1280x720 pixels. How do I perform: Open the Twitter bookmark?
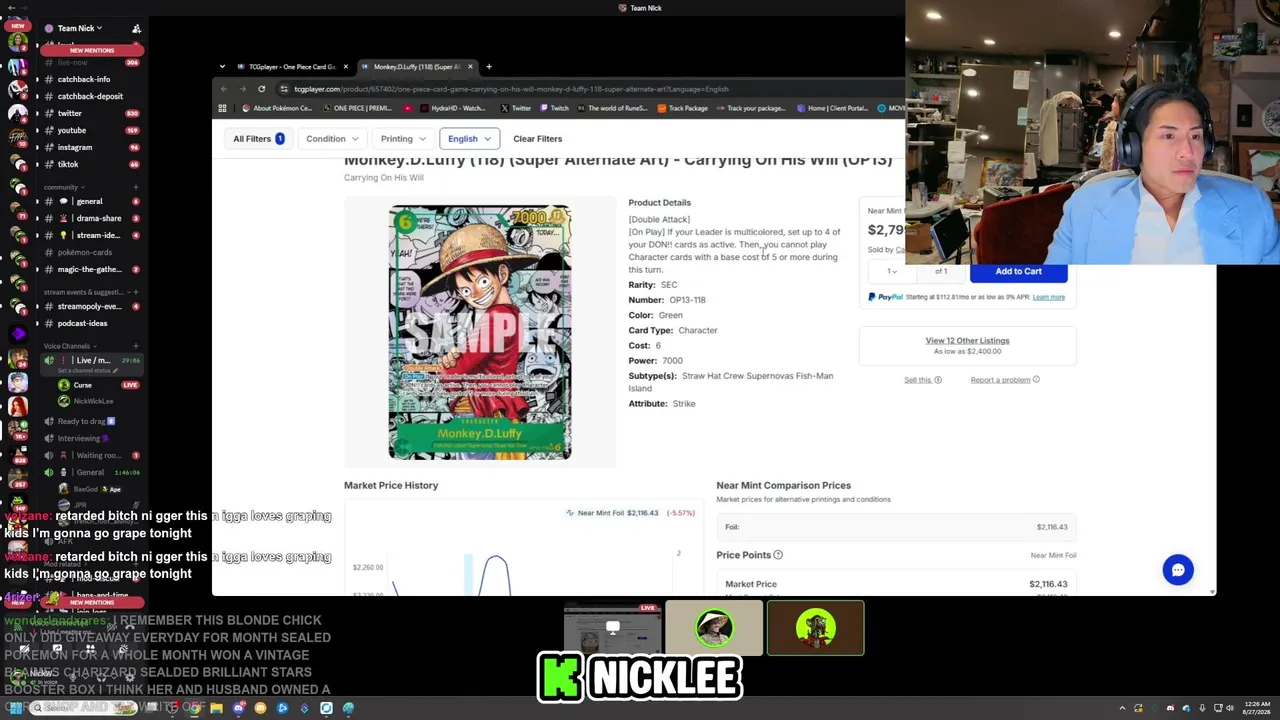tap(515, 108)
